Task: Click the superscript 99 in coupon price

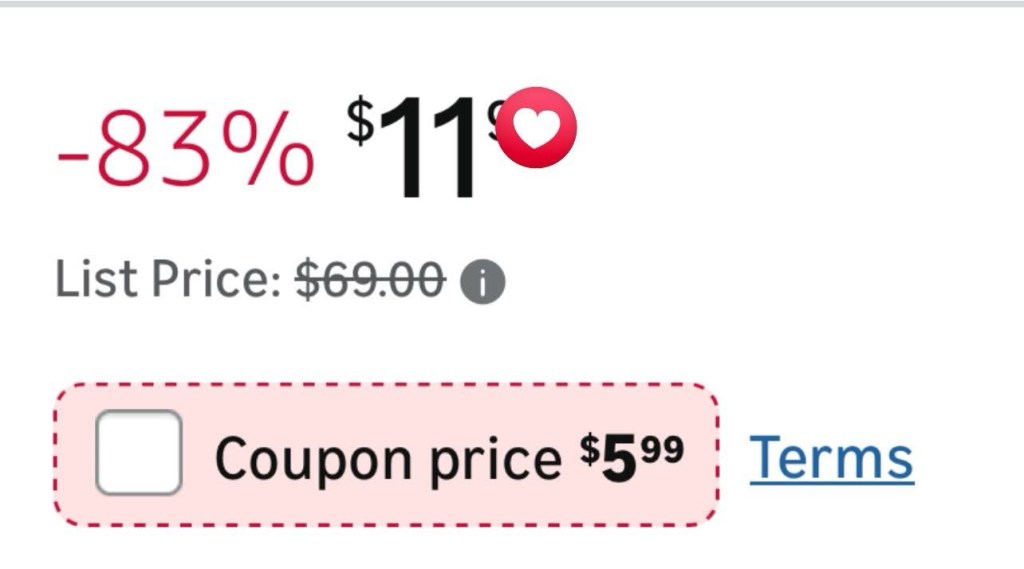Action: point(662,451)
